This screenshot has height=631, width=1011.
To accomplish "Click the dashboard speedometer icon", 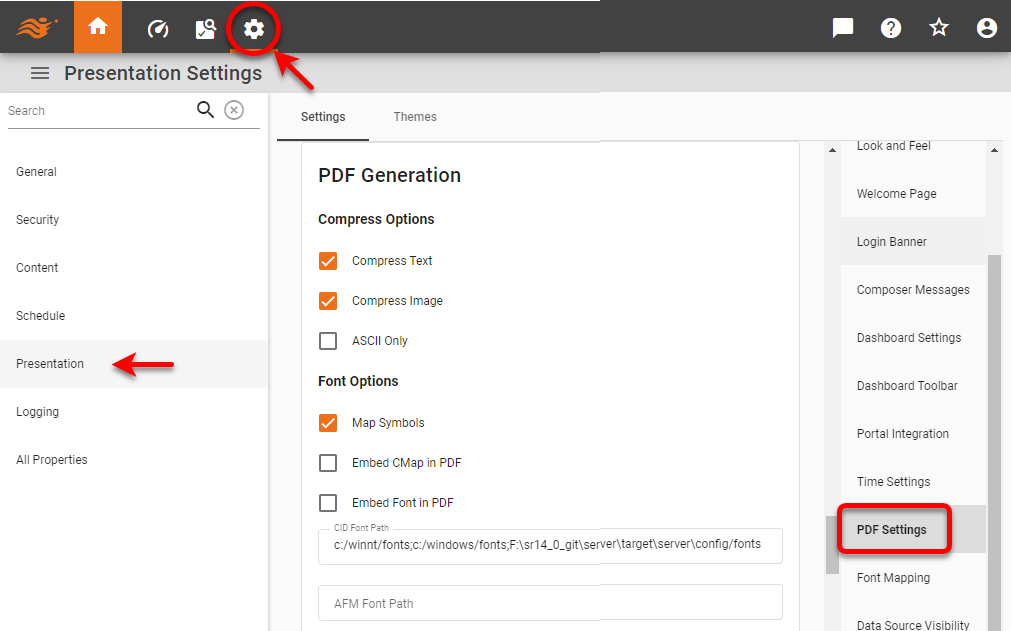I will (x=157, y=27).
